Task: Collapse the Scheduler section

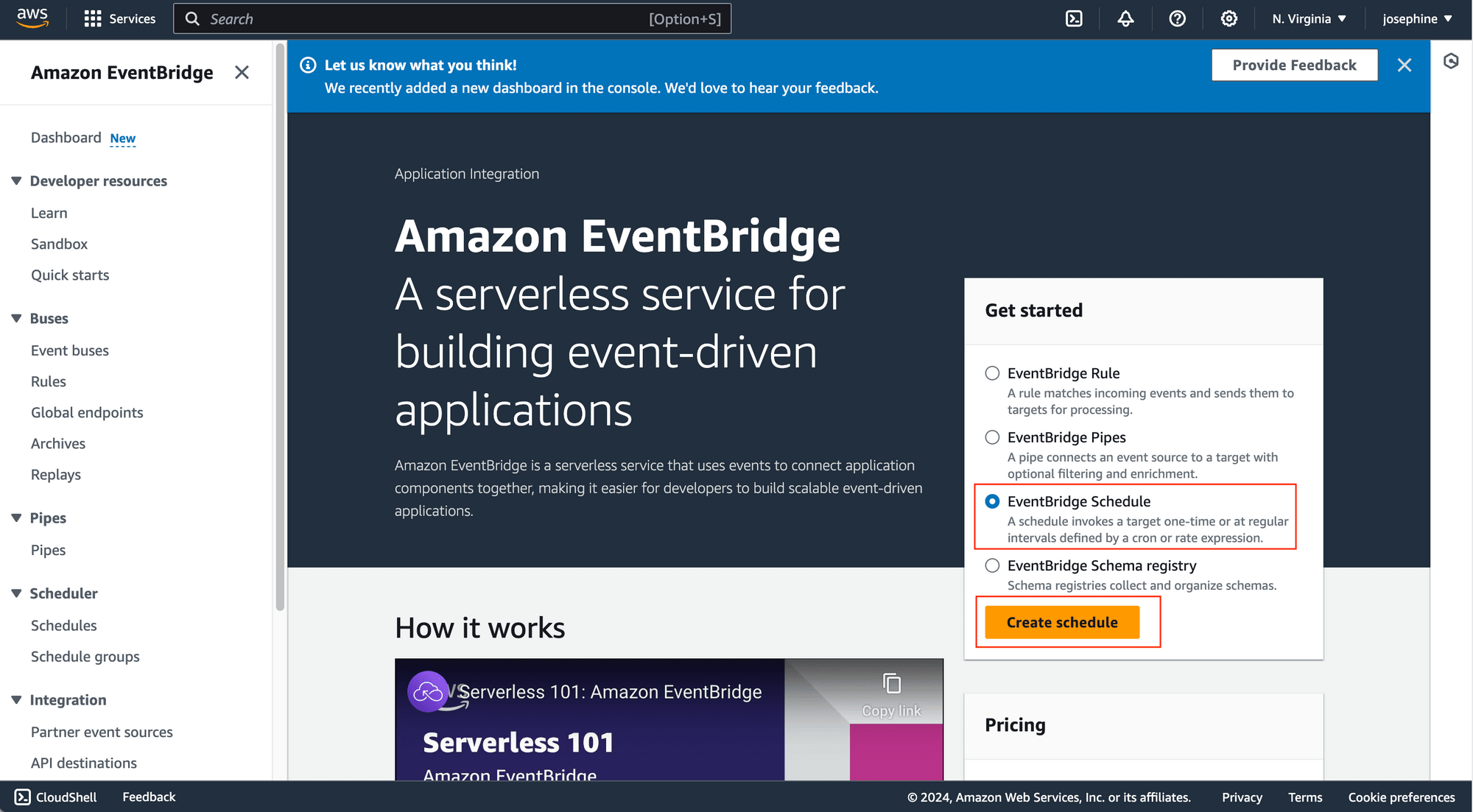Action: [16, 593]
